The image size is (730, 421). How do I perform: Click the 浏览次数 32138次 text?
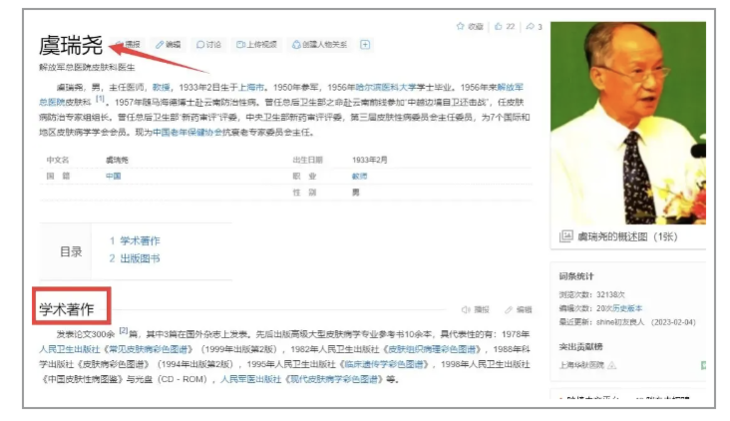pos(592,295)
